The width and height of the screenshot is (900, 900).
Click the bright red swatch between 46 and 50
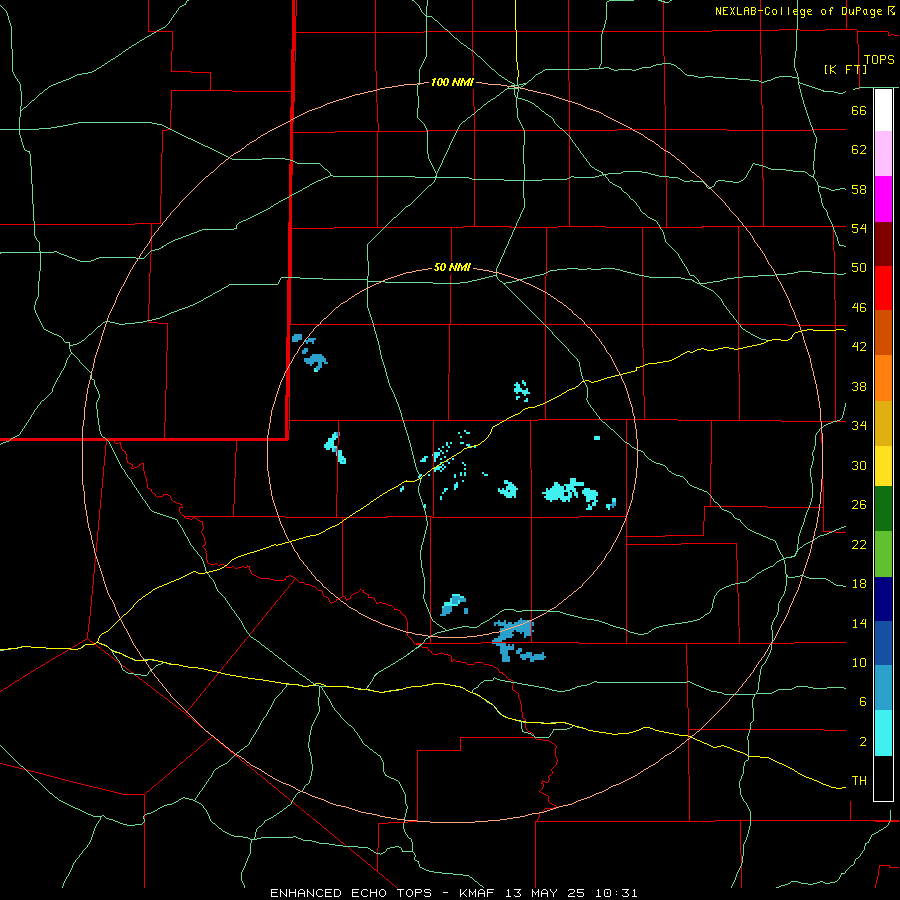(883, 288)
